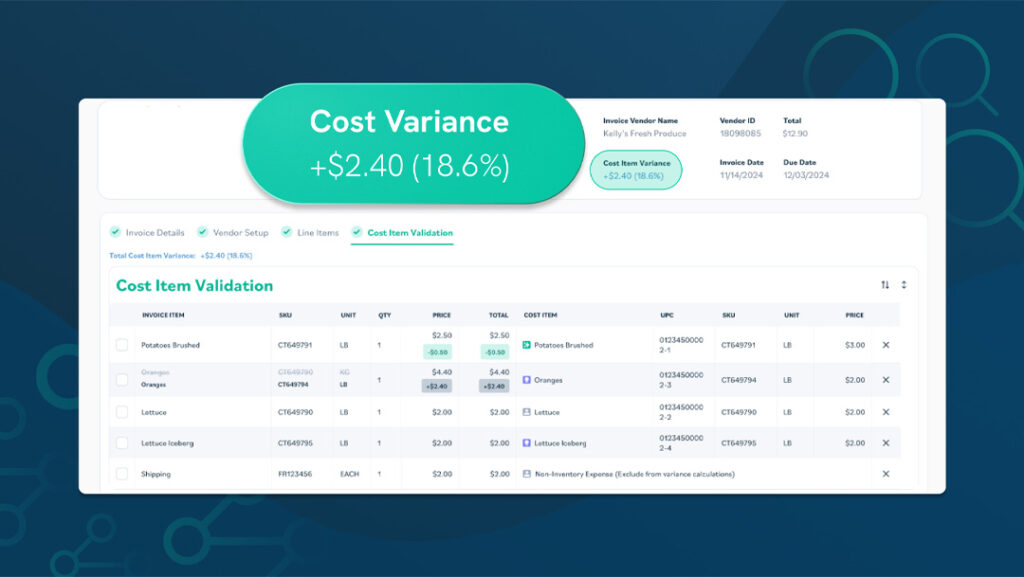Viewport: 1024px width, 577px height.
Task: Click the green icon beside Potatoes Brushed cost item
Action: [527, 345]
